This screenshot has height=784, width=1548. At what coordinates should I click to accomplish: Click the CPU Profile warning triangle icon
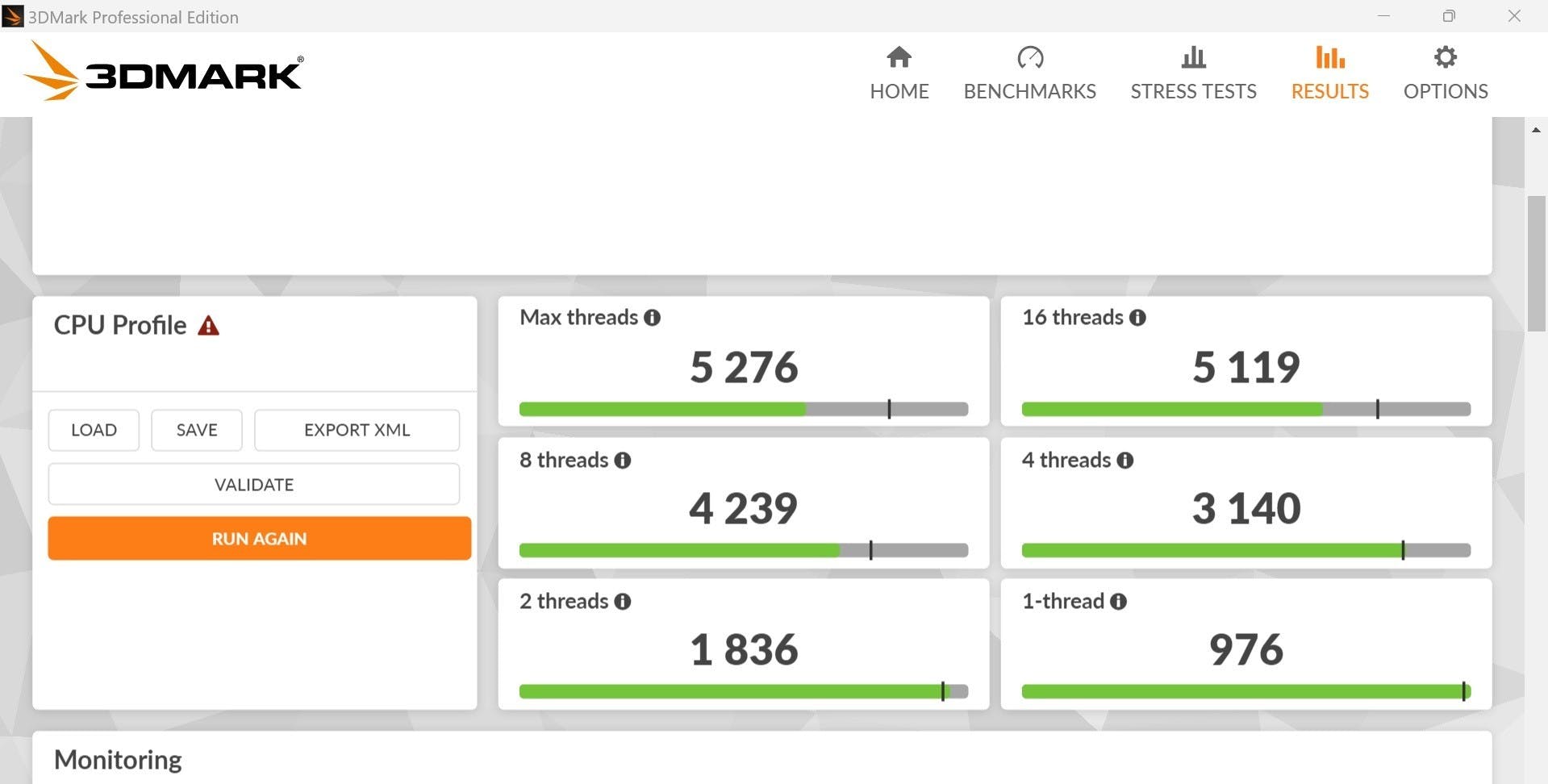click(x=208, y=325)
